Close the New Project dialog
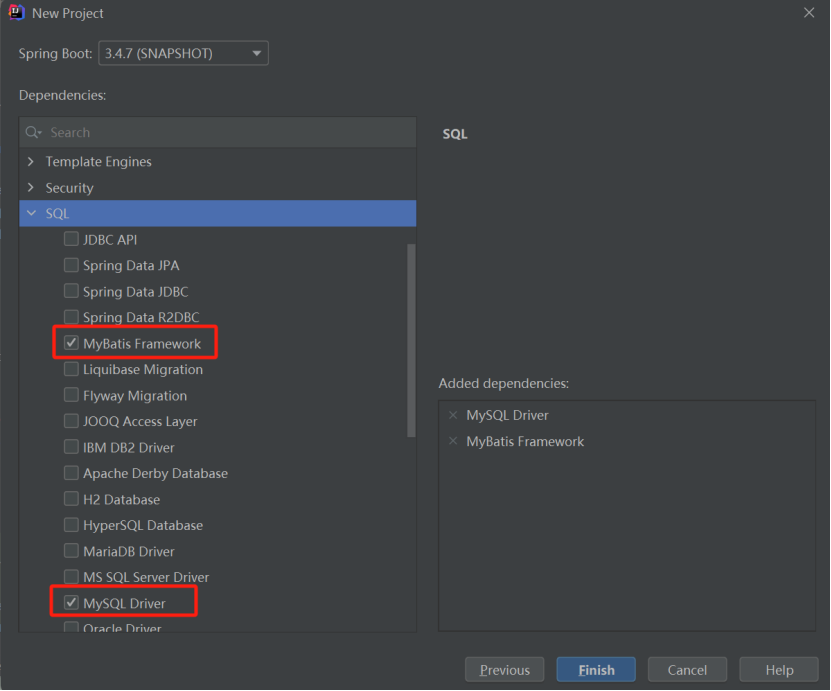 pyautogui.click(x=809, y=13)
